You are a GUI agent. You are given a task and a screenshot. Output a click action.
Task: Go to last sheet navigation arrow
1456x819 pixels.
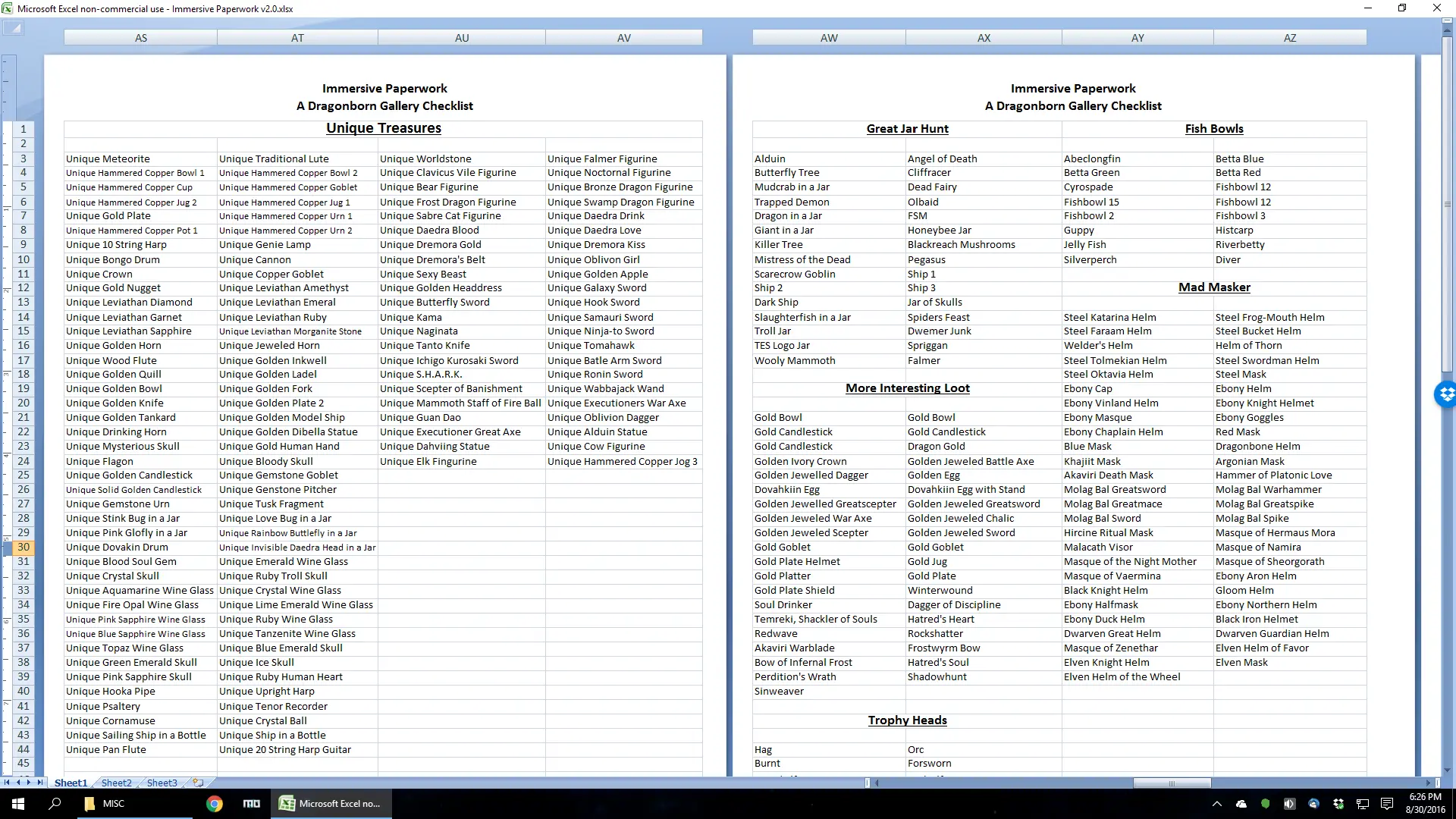tap(40, 783)
